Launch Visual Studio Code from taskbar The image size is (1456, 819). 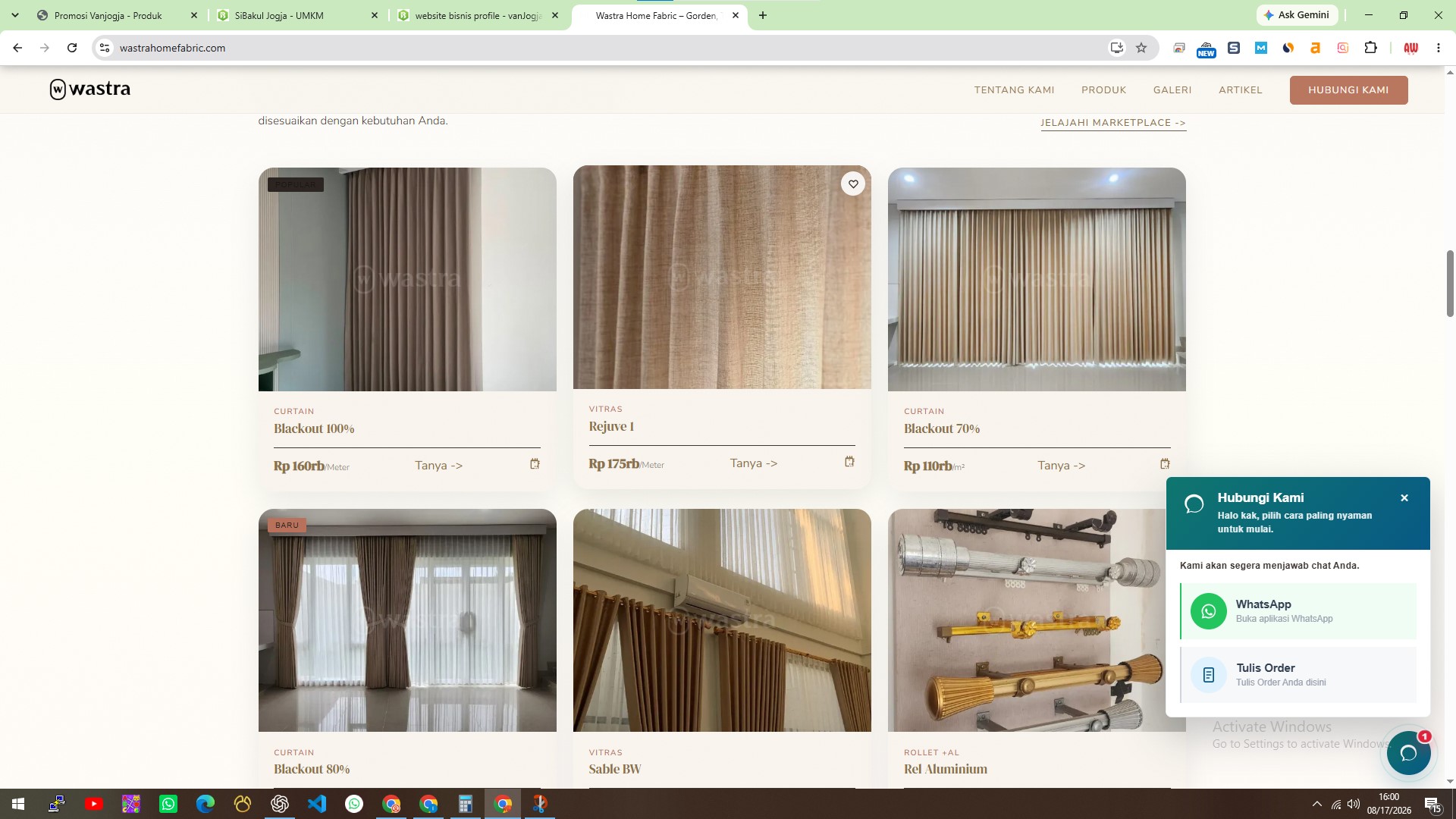[x=317, y=804]
